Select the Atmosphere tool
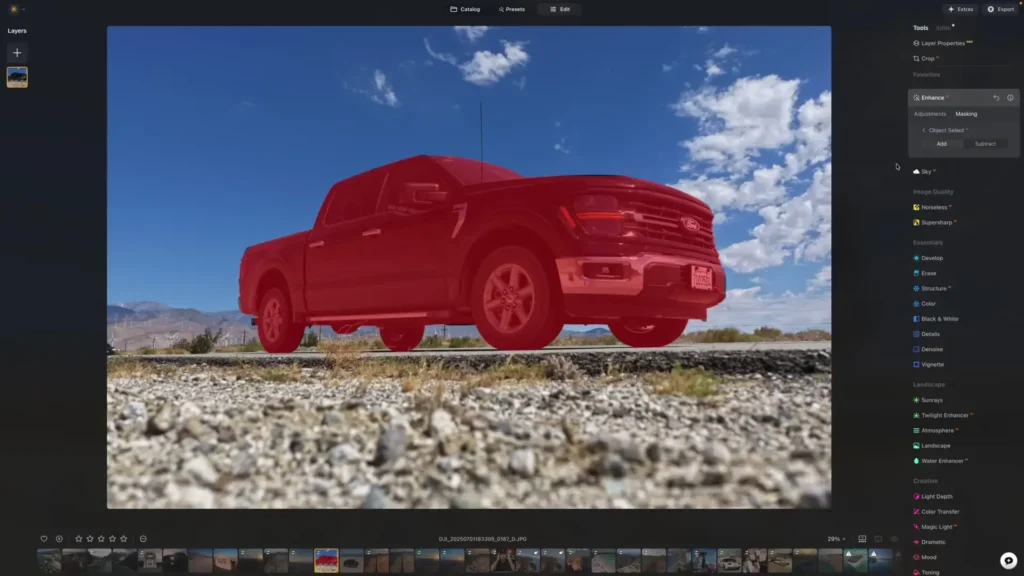Image resolution: width=1024 pixels, height=576 pixels. [x=937, y=430]
